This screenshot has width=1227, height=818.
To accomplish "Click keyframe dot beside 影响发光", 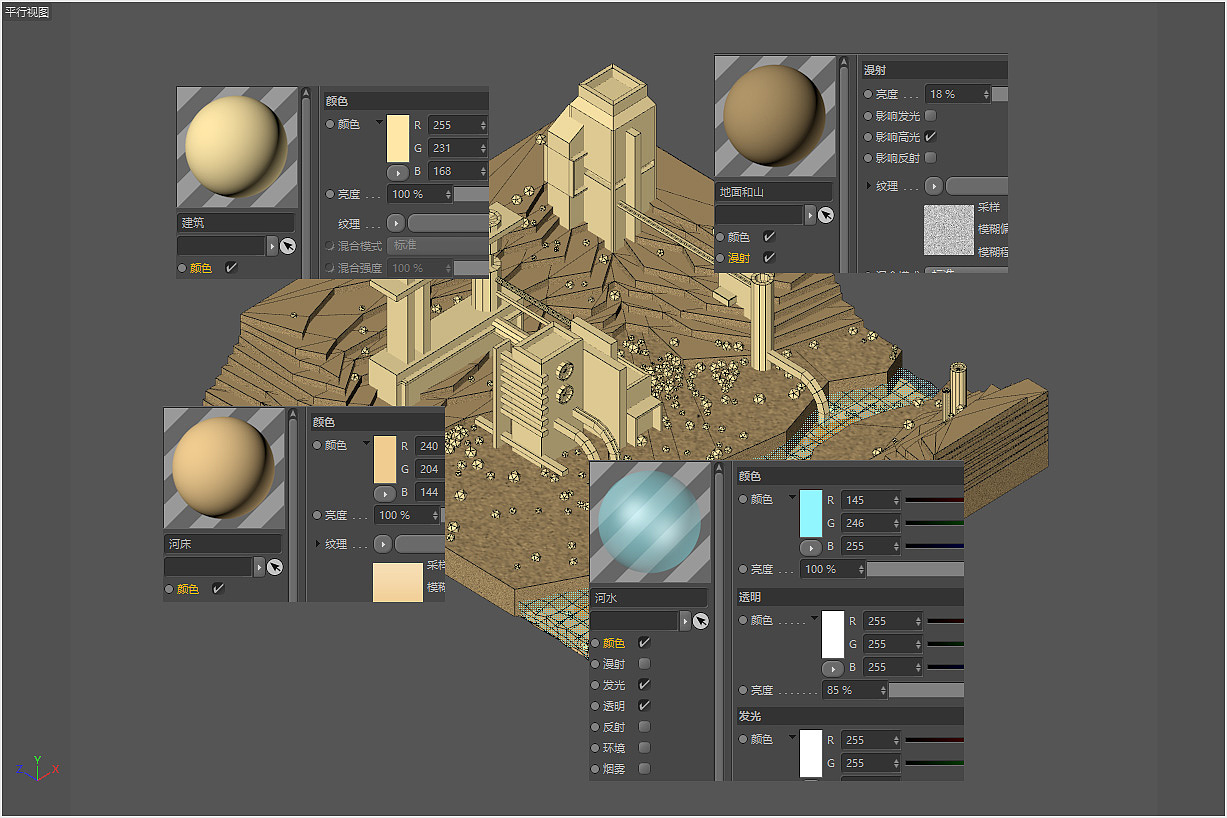I will 868,116.
